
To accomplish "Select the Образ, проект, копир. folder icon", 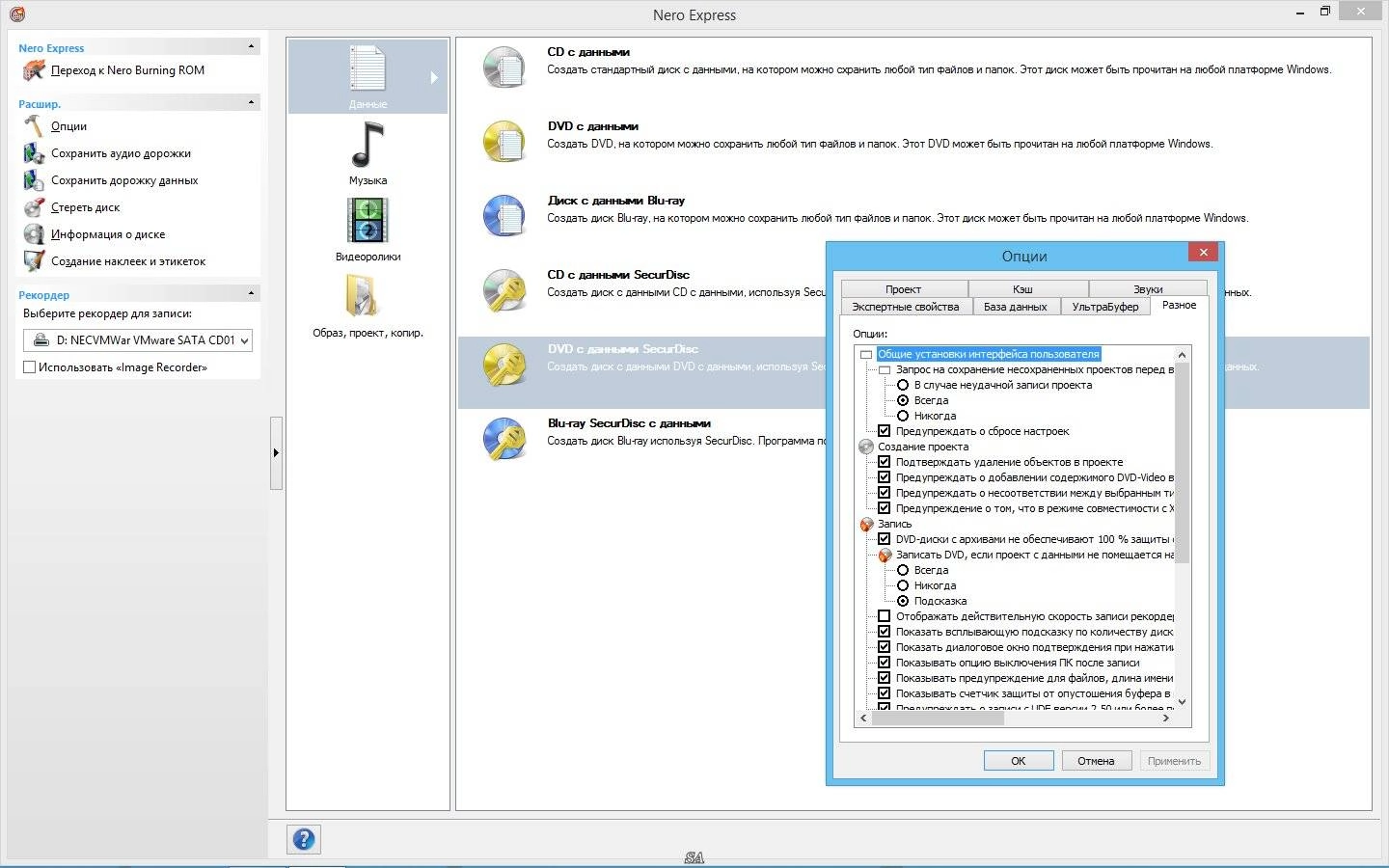I will point(362,296).
